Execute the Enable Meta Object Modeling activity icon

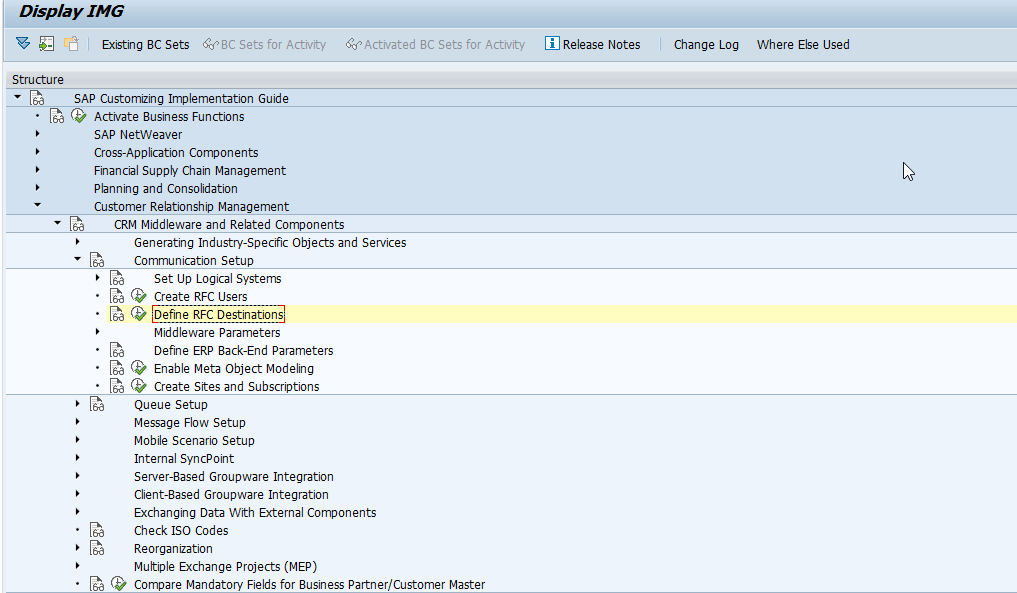tap(139, 368)
